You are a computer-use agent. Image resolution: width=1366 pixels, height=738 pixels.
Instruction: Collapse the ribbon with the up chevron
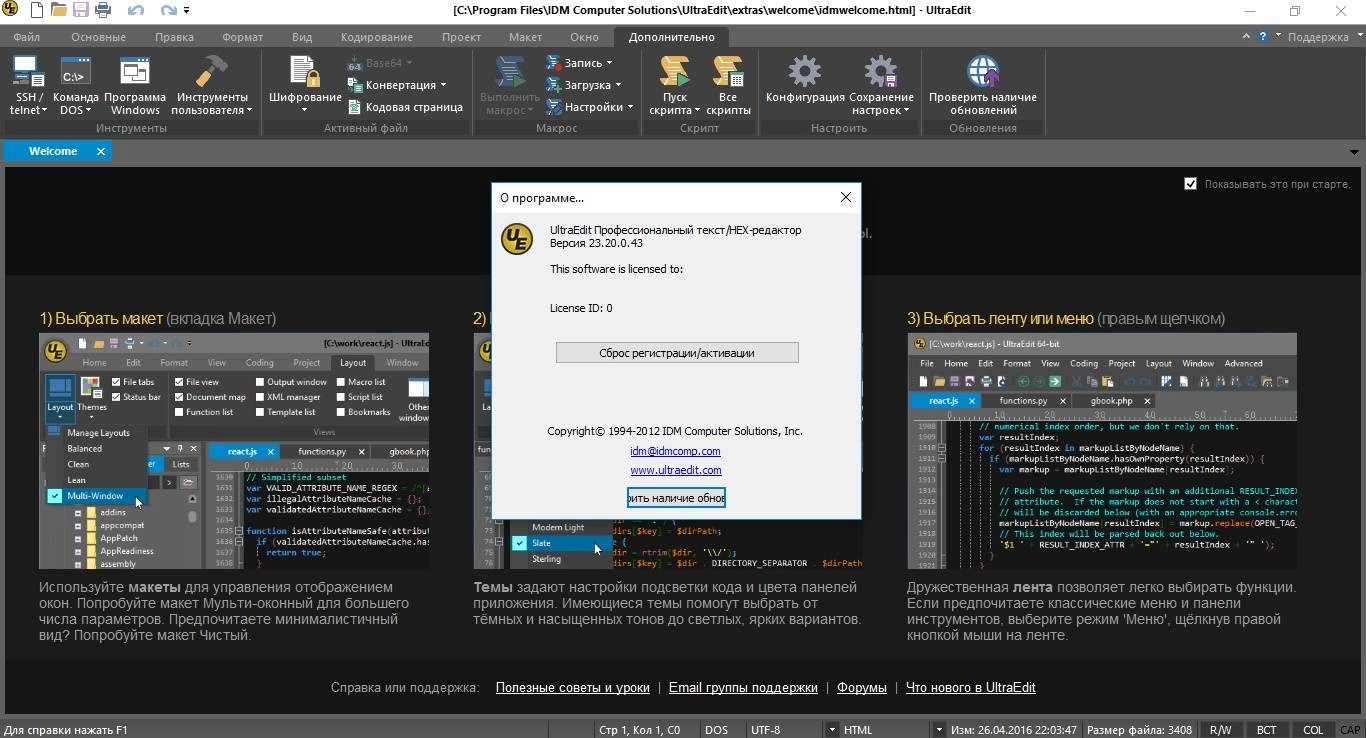[x=1247, y=36]
